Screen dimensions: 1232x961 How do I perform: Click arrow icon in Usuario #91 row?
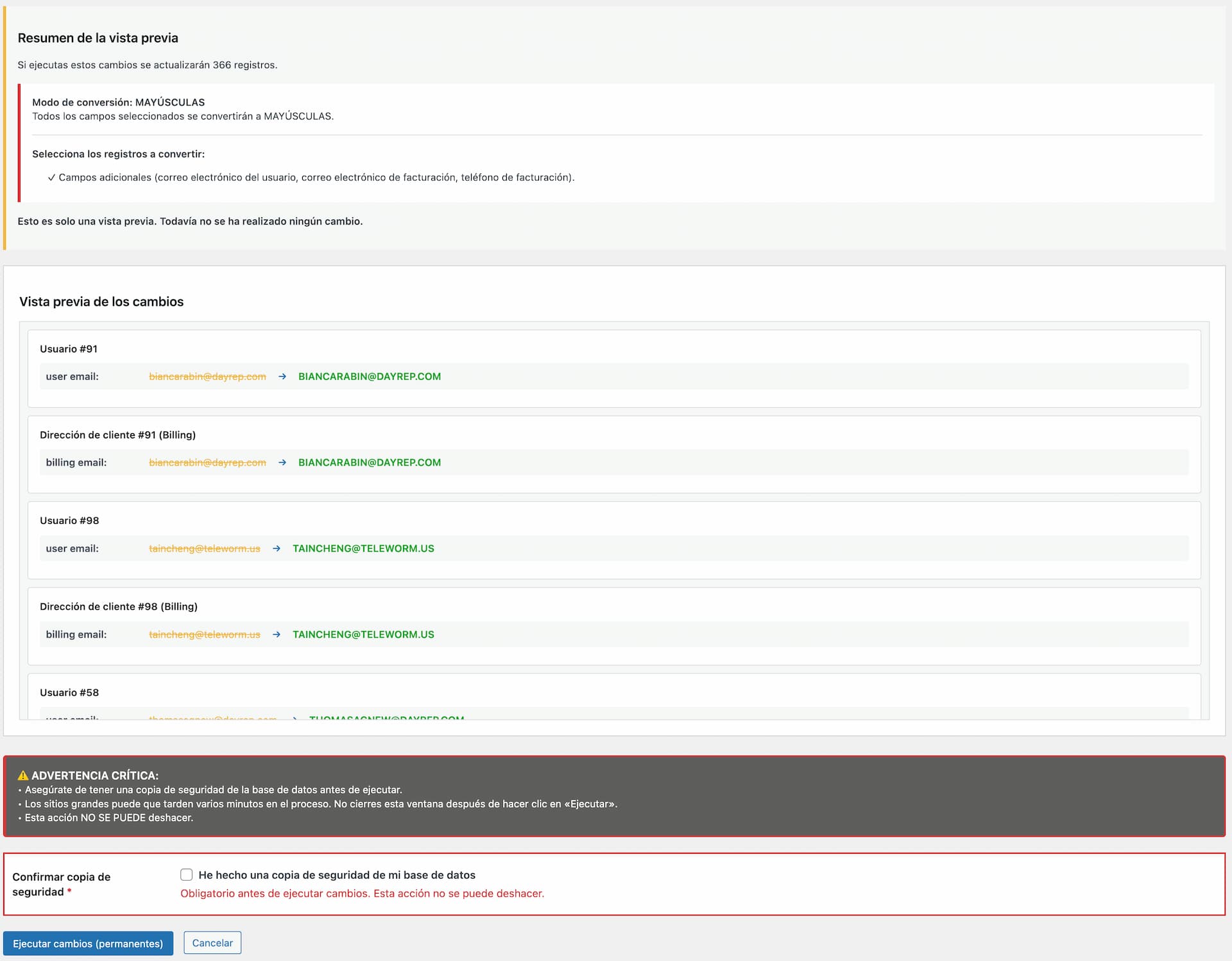pyautogui.click(x=282, y=376)
